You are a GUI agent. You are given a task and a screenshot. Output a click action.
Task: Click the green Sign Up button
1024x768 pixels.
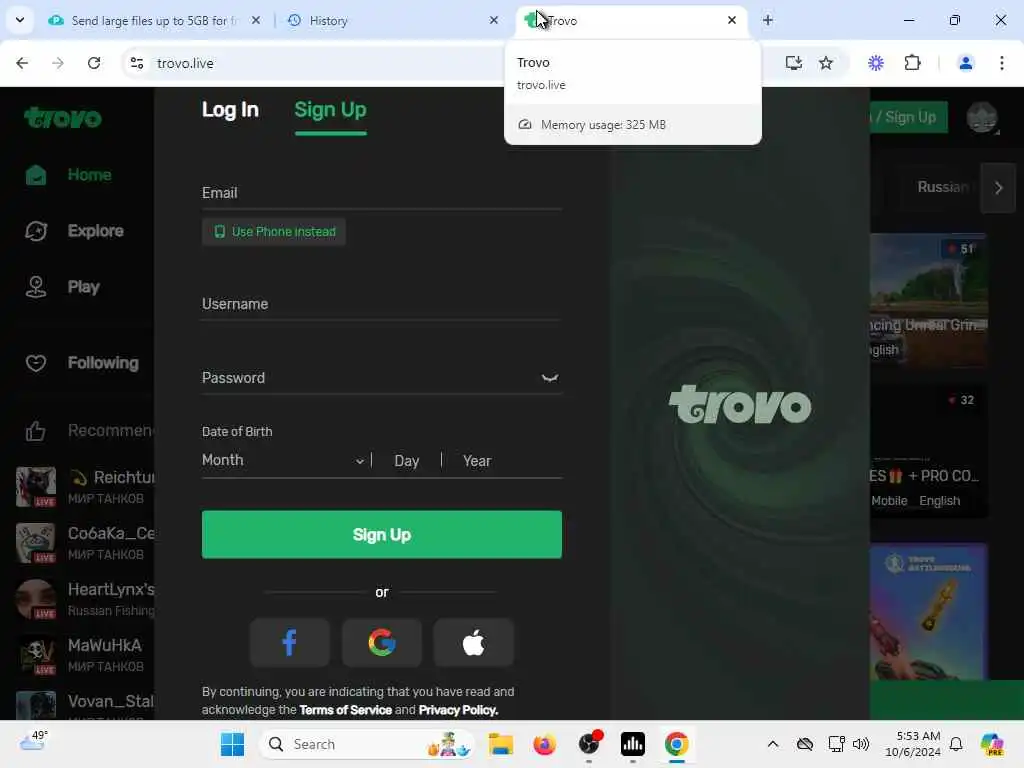(x=381, y=535)
